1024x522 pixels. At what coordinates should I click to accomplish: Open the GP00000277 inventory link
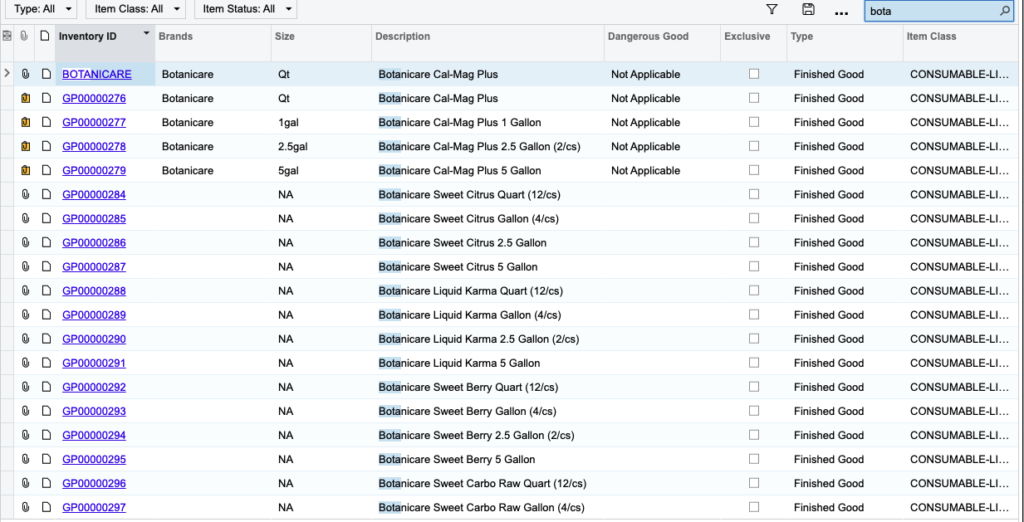pyautogui.click(x=94, y=123)
